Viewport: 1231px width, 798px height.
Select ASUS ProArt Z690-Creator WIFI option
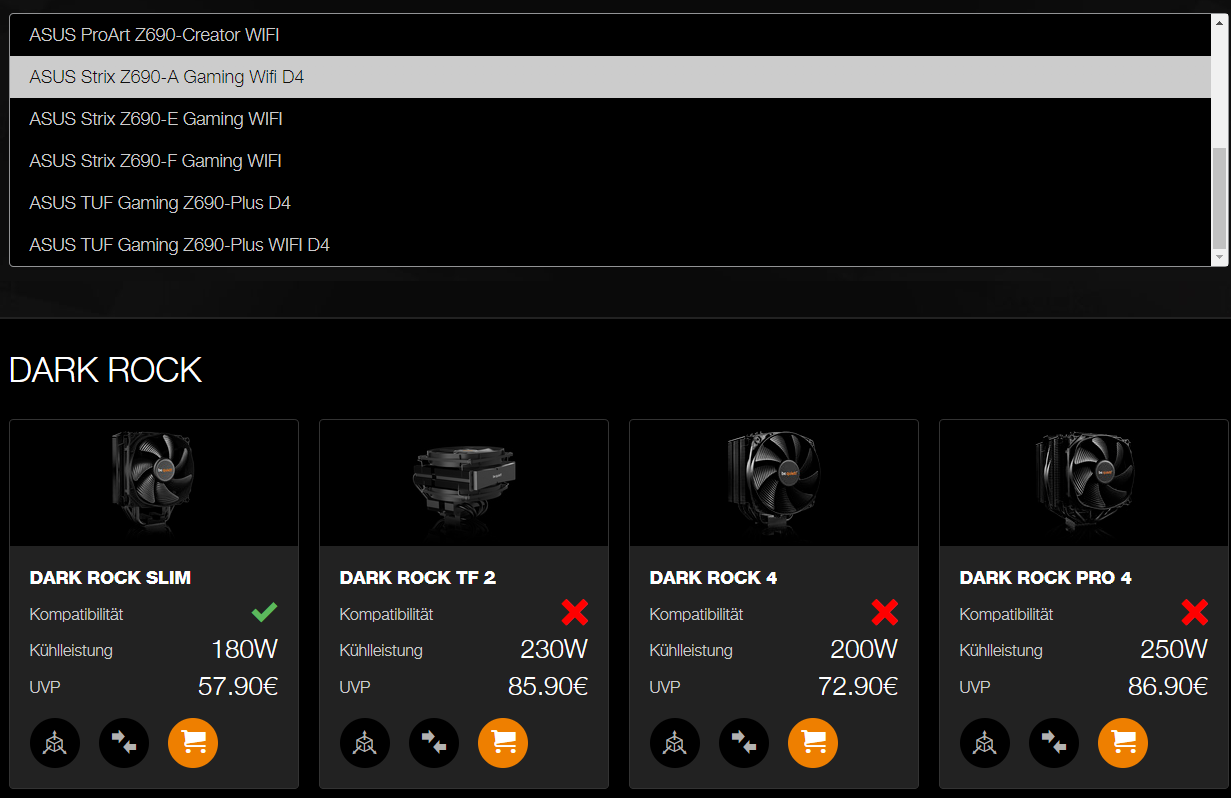click(x=610, y=35)
